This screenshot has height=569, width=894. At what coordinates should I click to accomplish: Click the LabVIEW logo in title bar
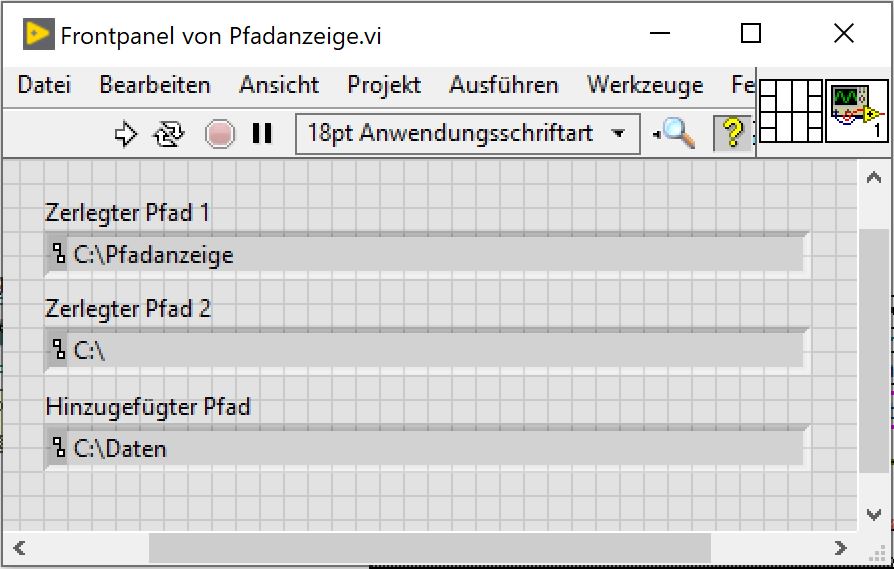point(39,35)
